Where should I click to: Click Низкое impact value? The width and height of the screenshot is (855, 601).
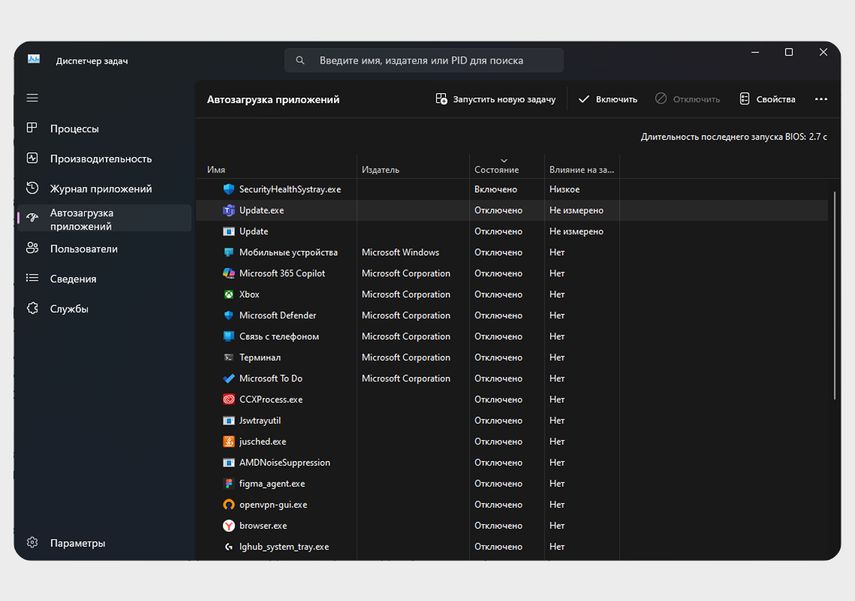tap(564, 189)
